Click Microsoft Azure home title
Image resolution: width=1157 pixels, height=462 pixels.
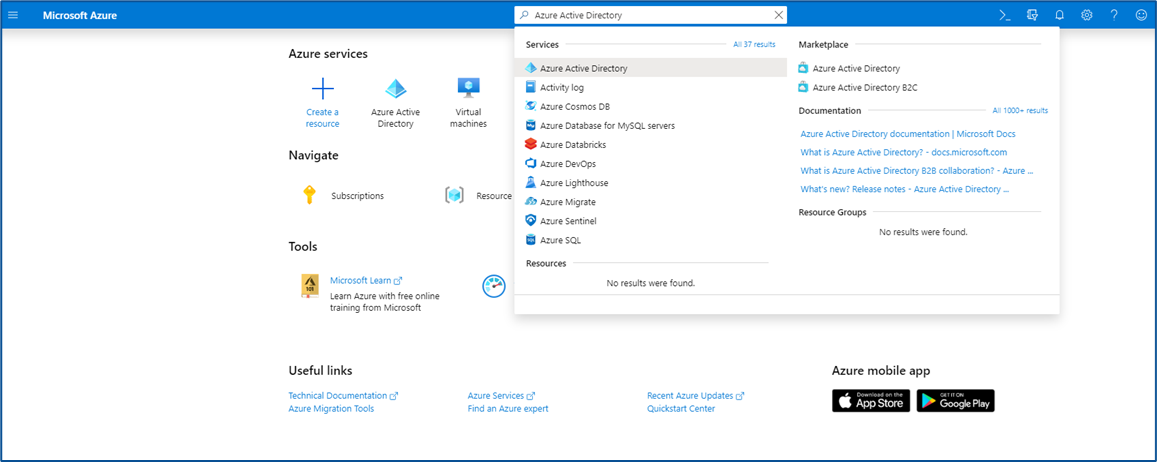click(x=80, y=15)
